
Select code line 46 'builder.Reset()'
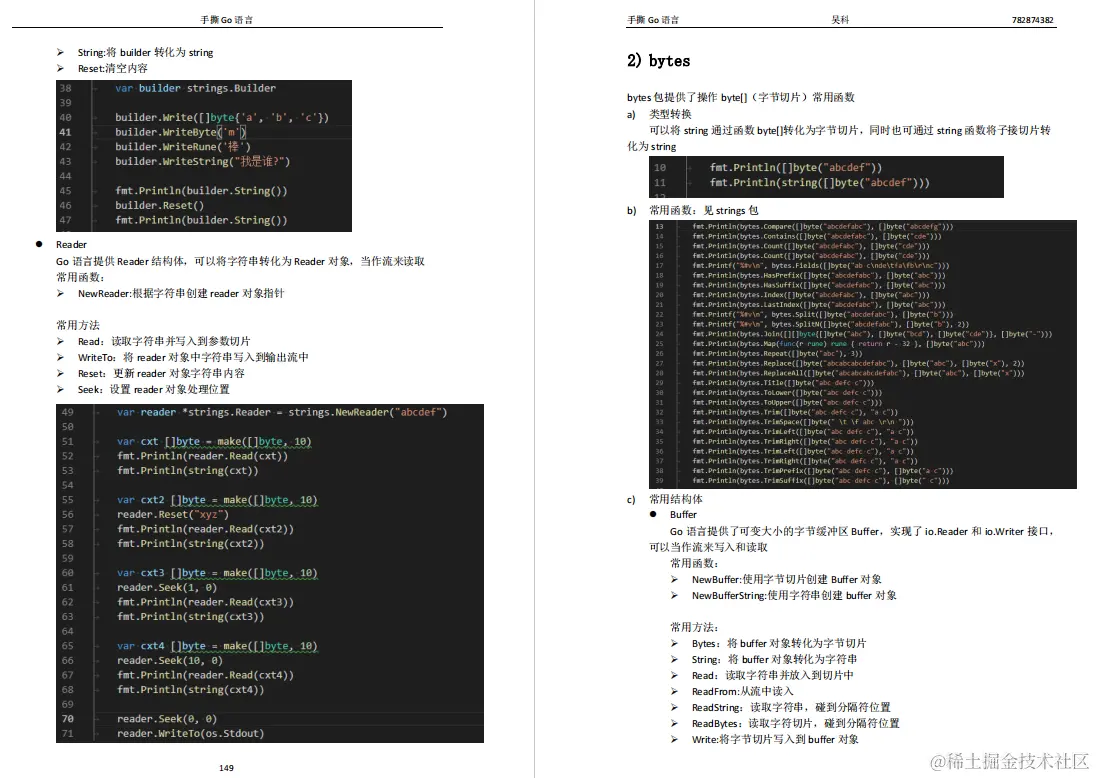[159, 206]
